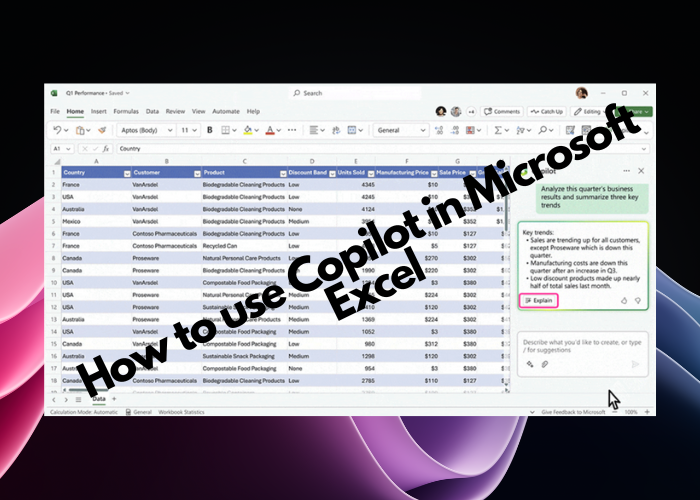This screenshot has width=700, height=500.
Task: Click the Search box in the title bar
Action: [x=356, y=93]
